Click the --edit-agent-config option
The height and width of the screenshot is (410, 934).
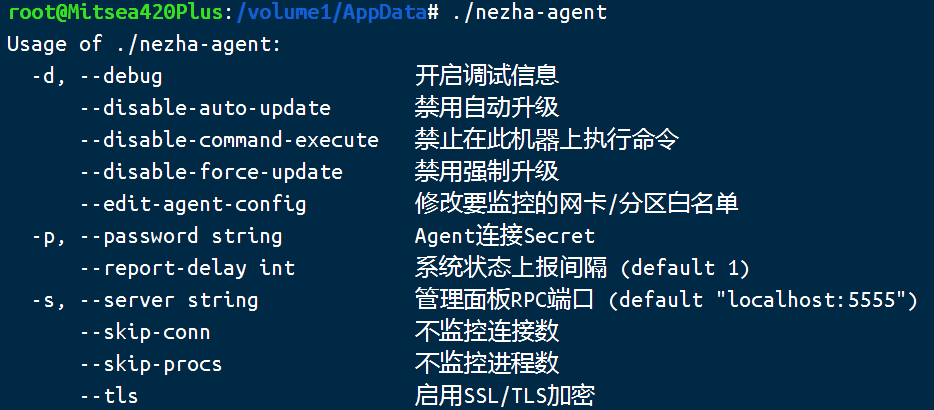193,204
